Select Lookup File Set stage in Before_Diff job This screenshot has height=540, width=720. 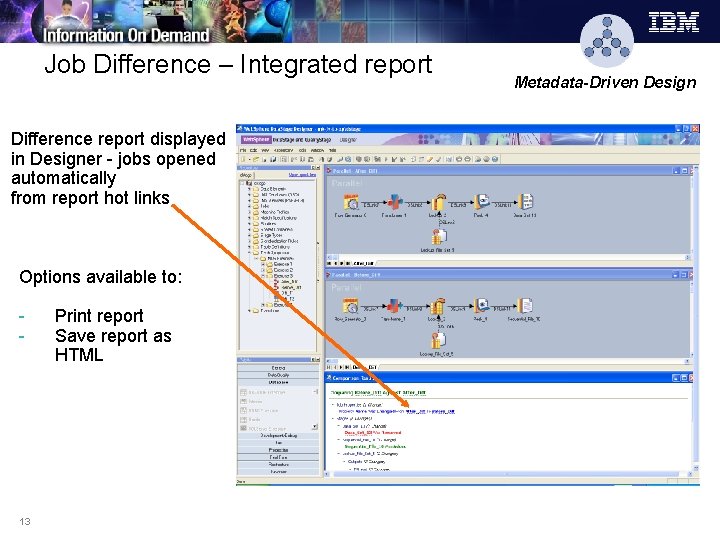[438, 340]
